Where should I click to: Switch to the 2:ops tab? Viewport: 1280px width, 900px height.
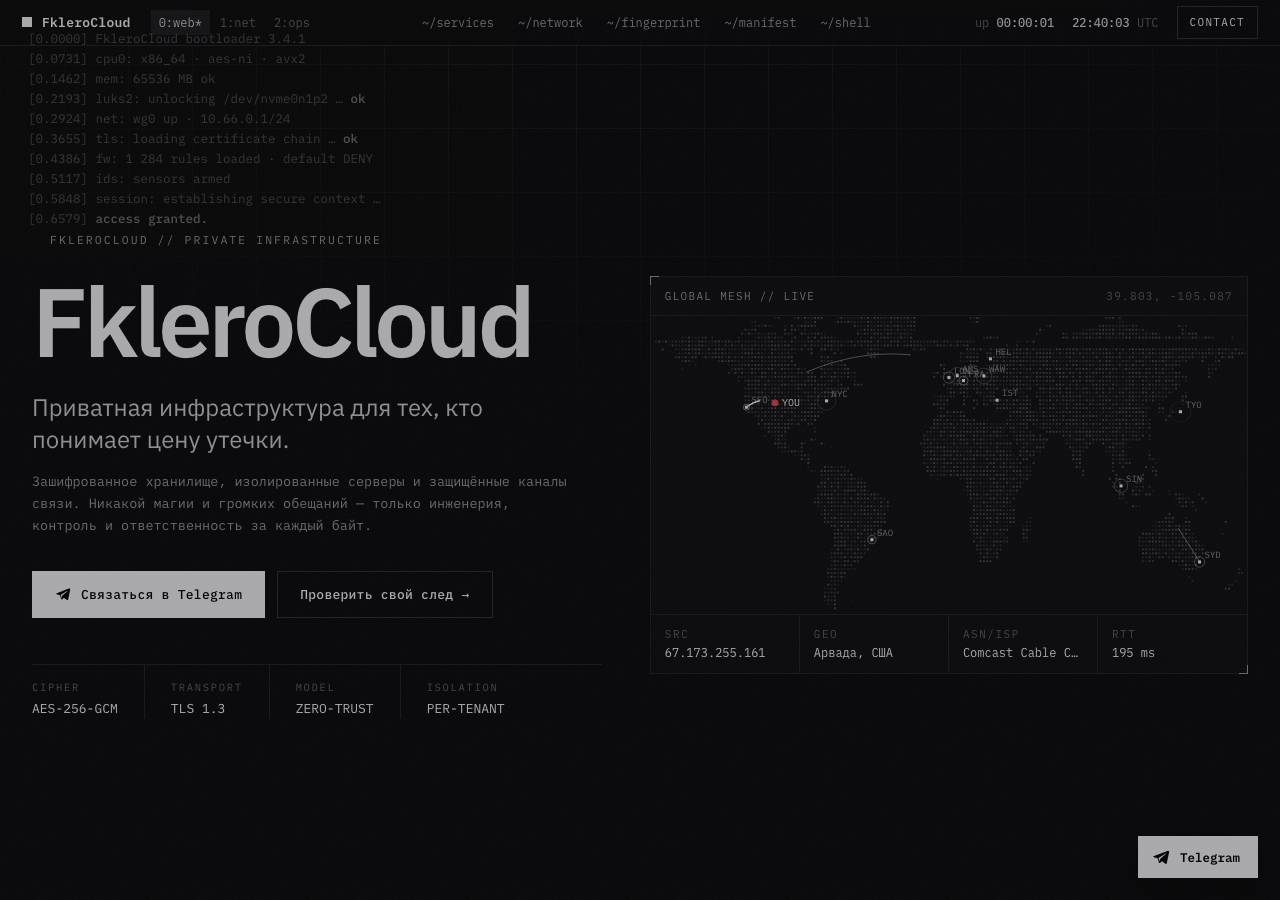[x=292, y=23]
